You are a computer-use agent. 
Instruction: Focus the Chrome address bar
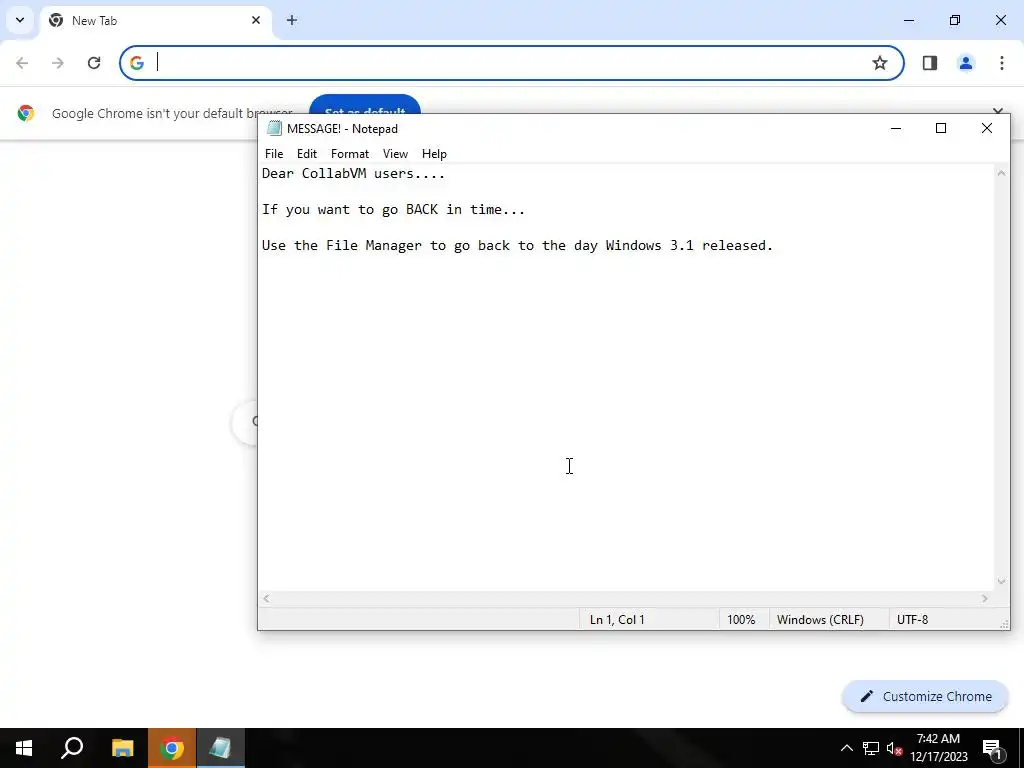511,63
